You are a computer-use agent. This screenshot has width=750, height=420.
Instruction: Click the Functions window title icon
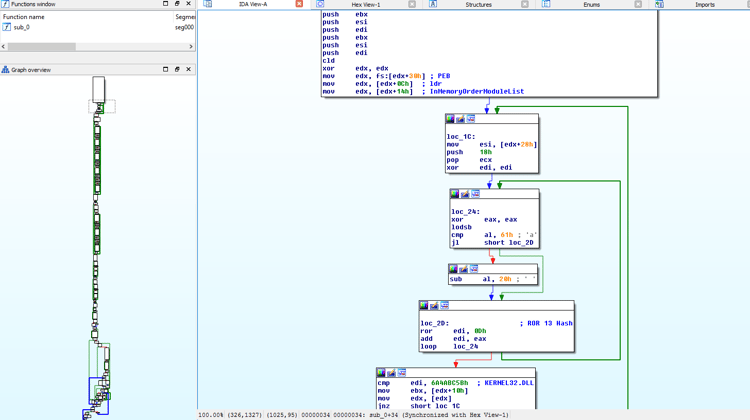tap(5, 4)
